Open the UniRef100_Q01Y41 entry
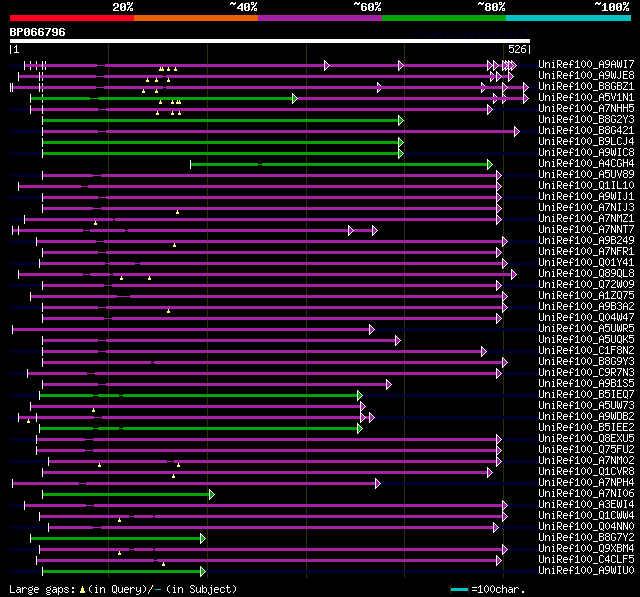 pyautogui.click(x=586, y=262)
